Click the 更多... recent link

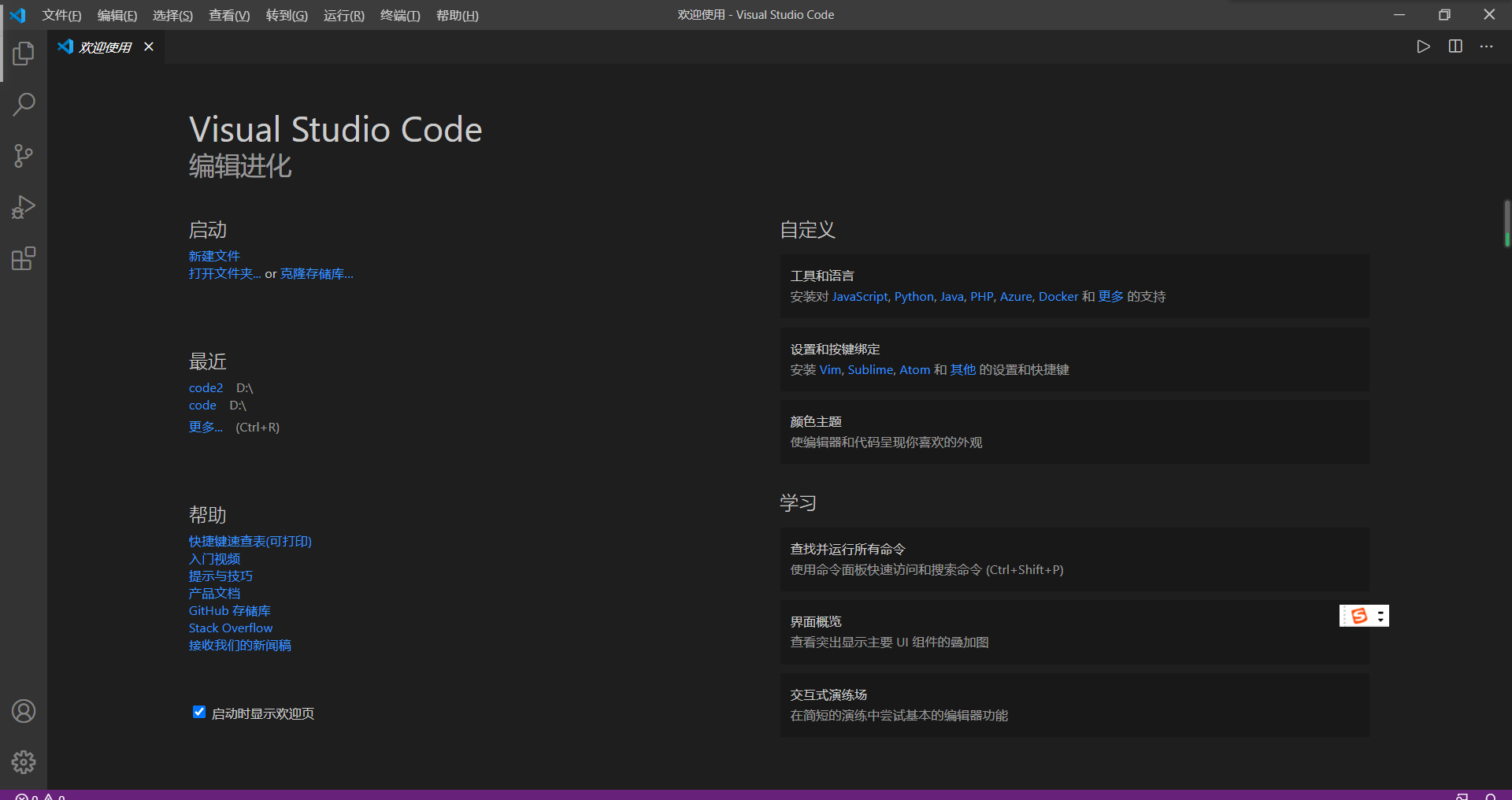206,427
